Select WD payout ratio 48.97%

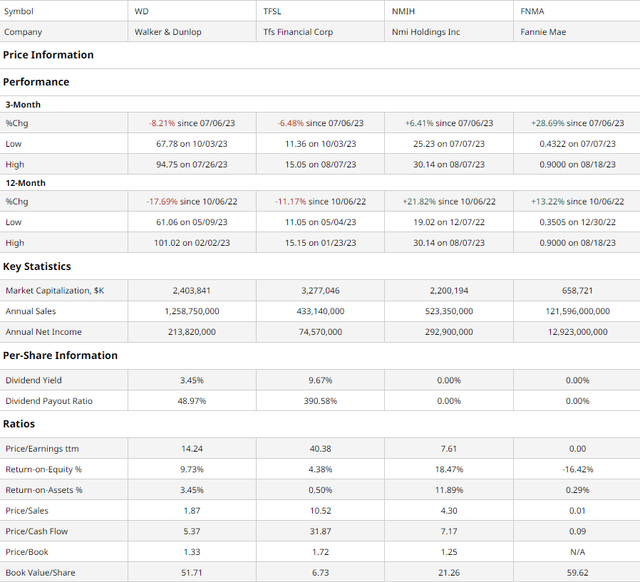pos(192,401)
